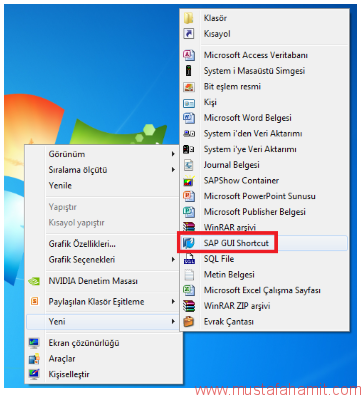Click the Journal Belgesi icon
The image size is (362, 395).
(x=189, y=165)
